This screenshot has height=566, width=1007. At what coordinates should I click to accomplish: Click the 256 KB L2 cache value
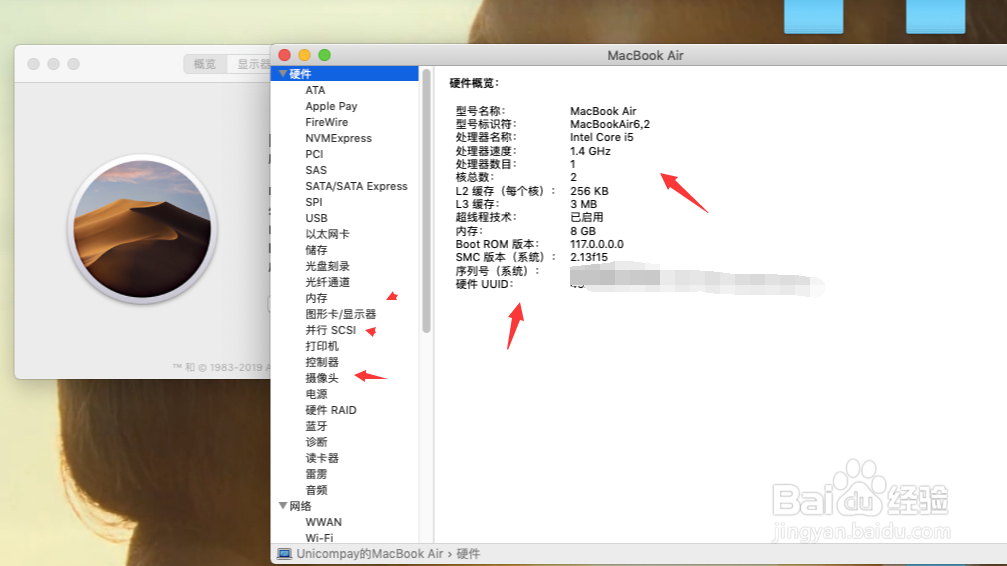coord(589,191)
